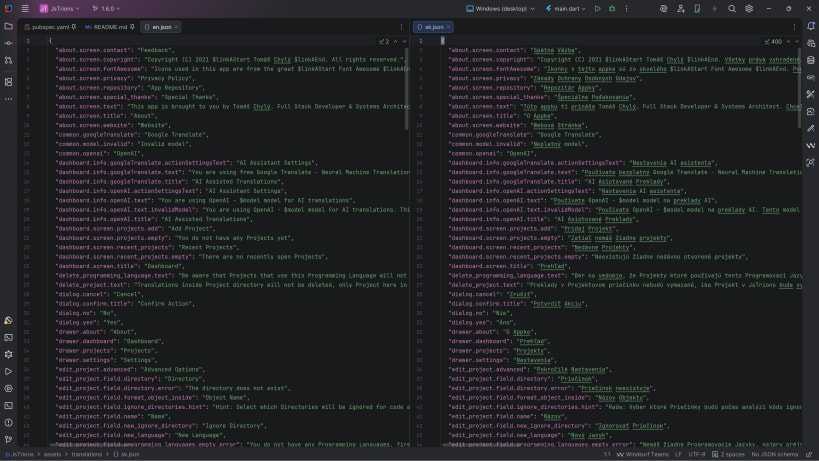Click sk.json in the breadcrumb path
This screenshot has width=819, height=461.
point(127,455)
